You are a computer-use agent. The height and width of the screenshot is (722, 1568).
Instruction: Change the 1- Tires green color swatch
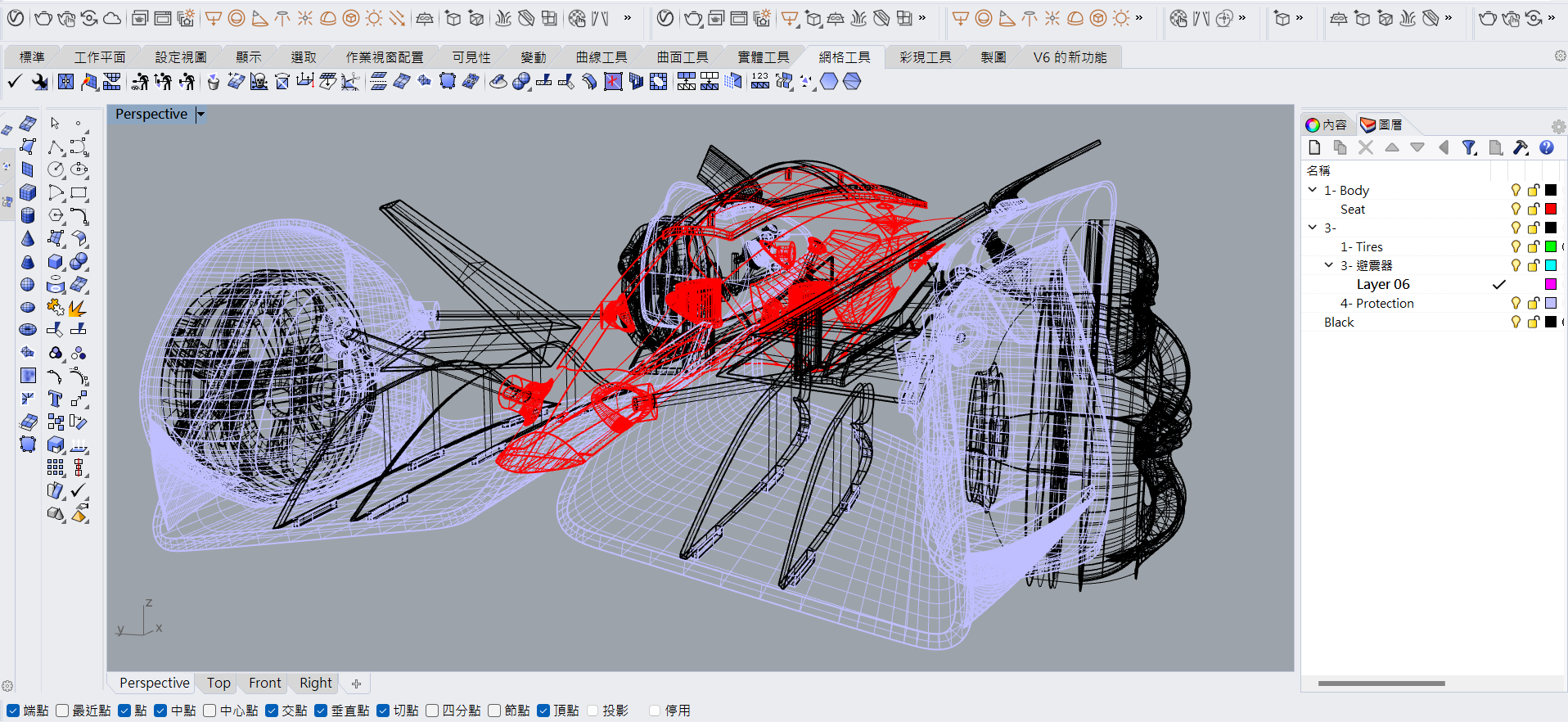pos(1550,246)
